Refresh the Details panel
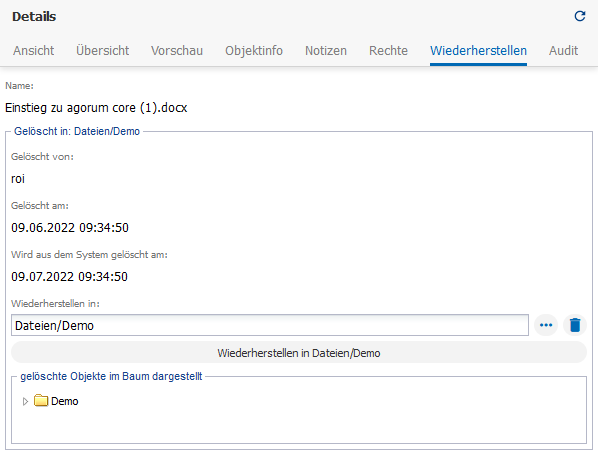This screenshot has height=455, width=598. tap(580, 16)
